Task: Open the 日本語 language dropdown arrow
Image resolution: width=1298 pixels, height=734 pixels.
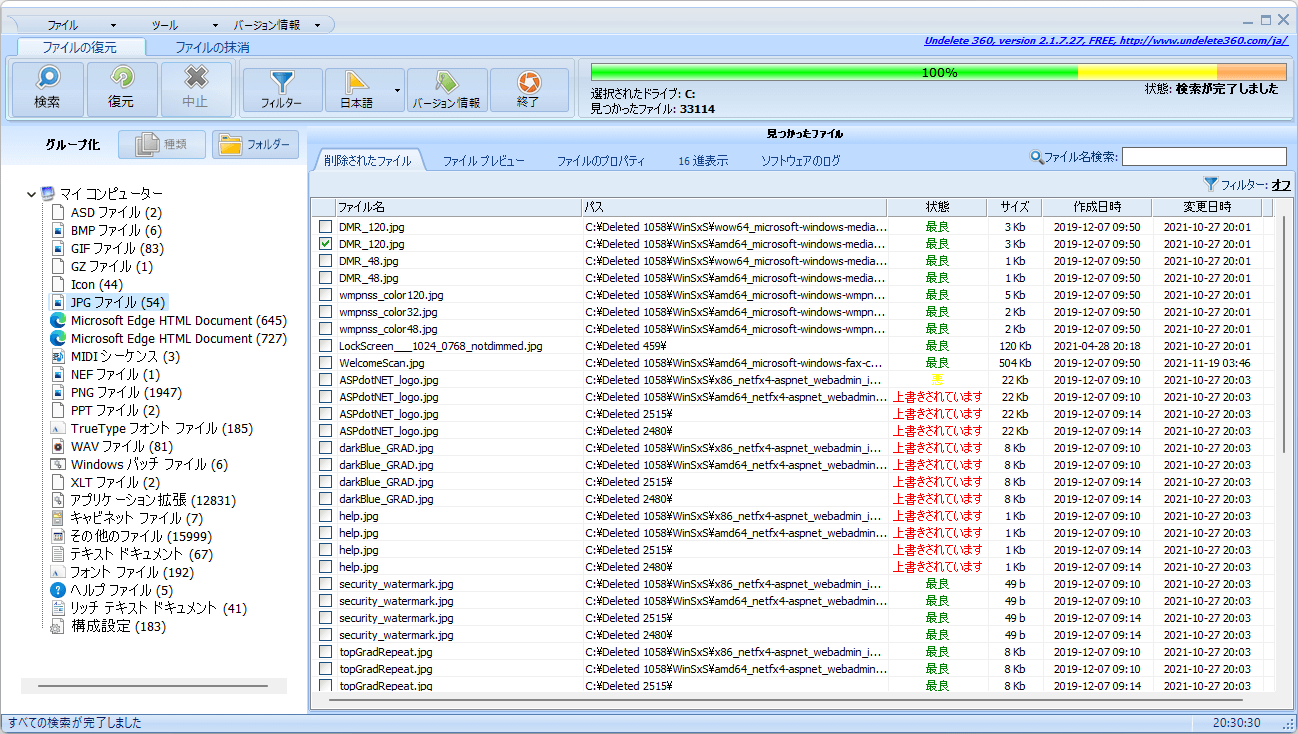Action: [397, 90]
